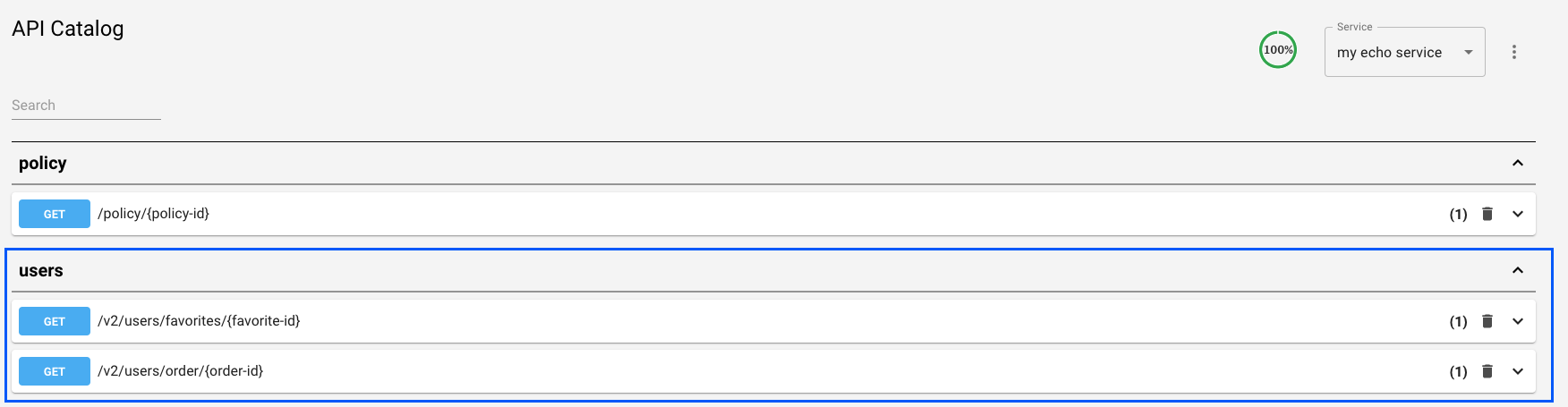Expand the /policy/{policy-id} row details

[x=1518, y=214]
